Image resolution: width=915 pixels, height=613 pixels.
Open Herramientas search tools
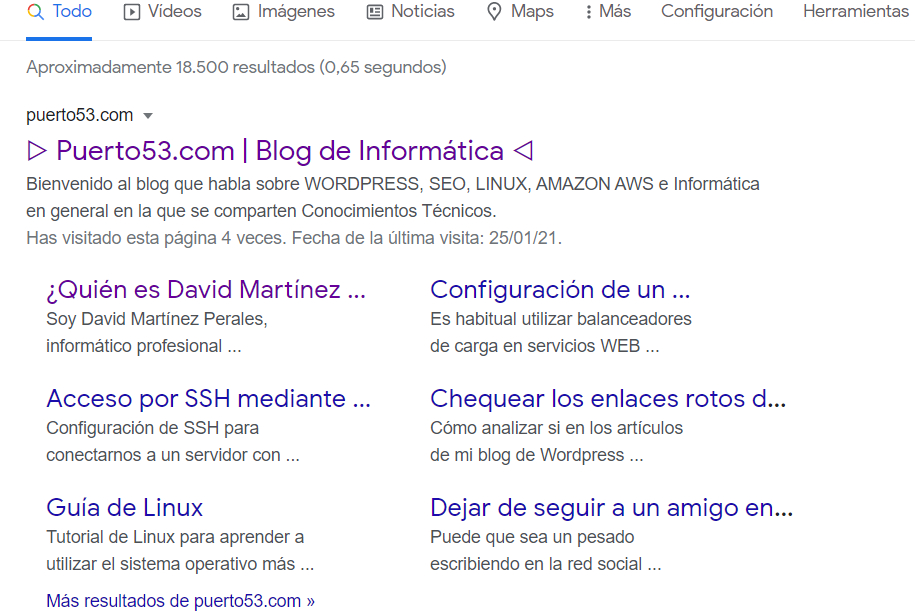coord(855,12)
